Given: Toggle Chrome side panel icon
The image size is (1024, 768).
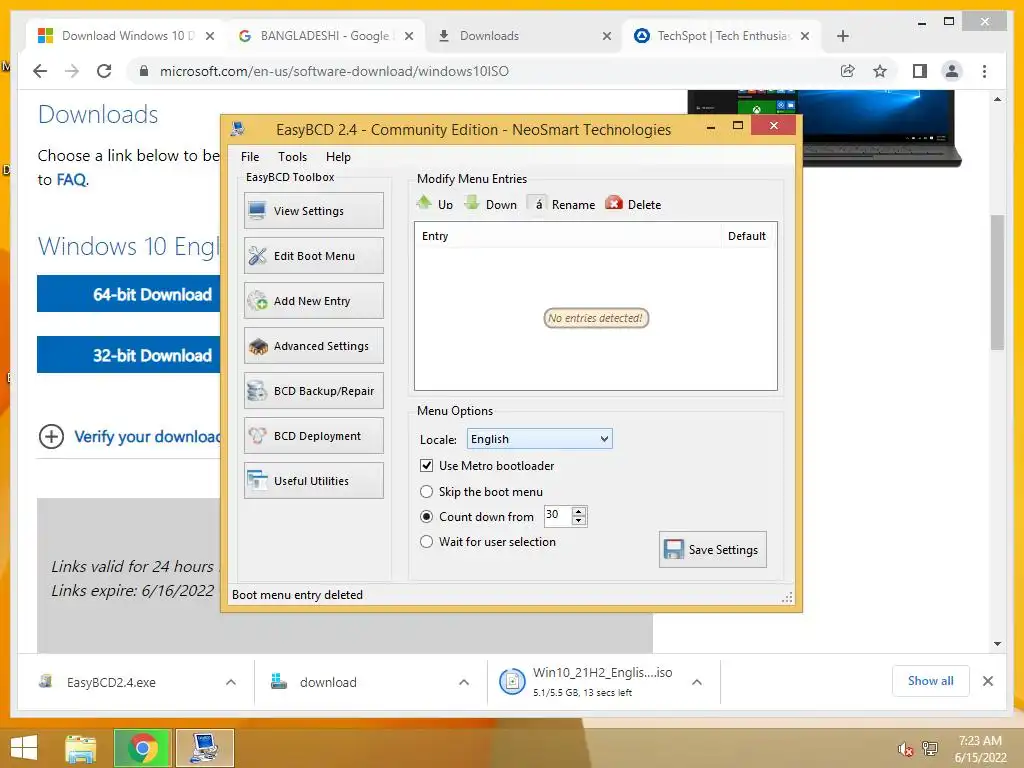Looking at the screenshot, I should point(920,71).
